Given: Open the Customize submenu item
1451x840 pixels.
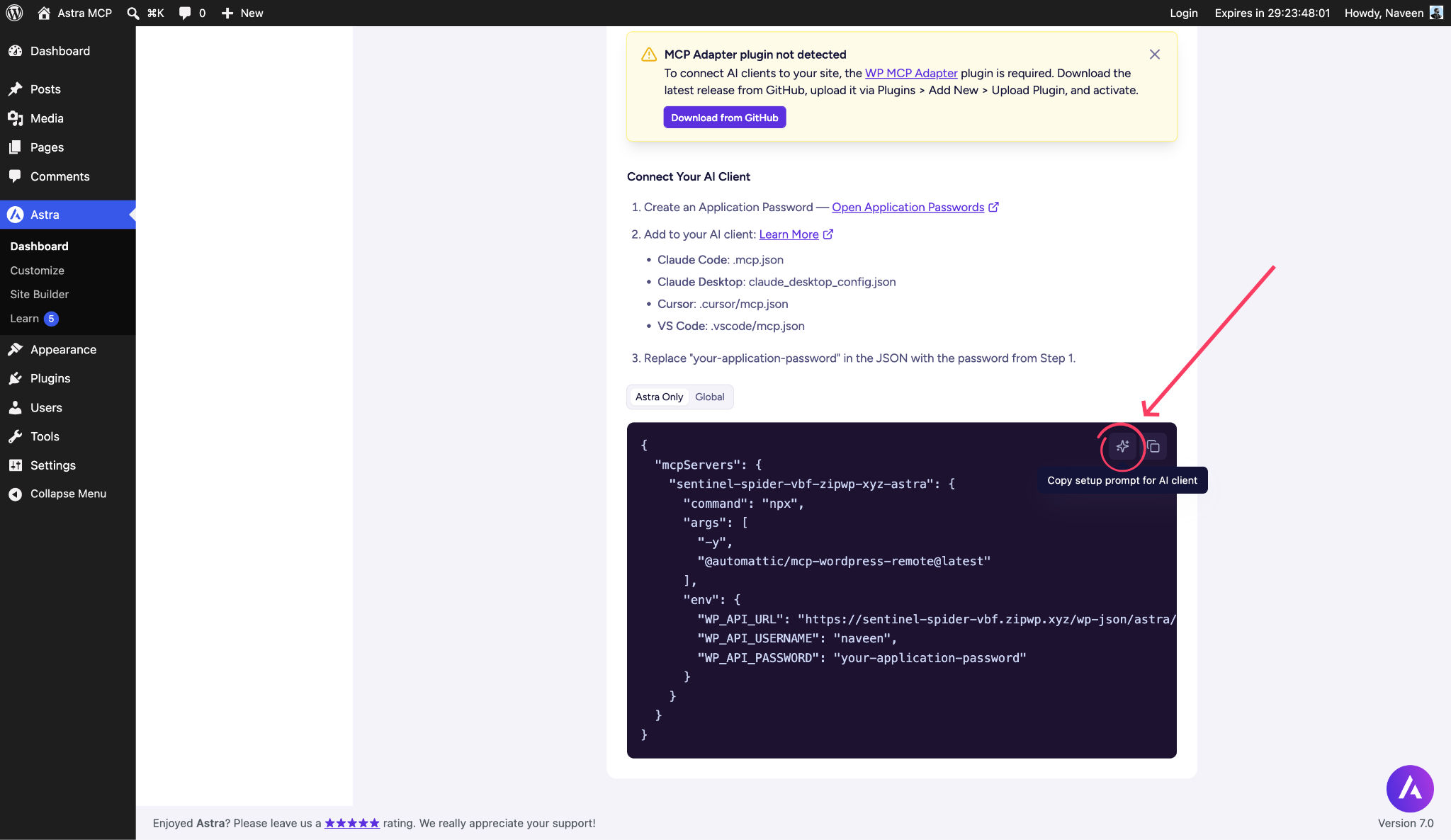Looking at the screenshot, I should [37, 271].
